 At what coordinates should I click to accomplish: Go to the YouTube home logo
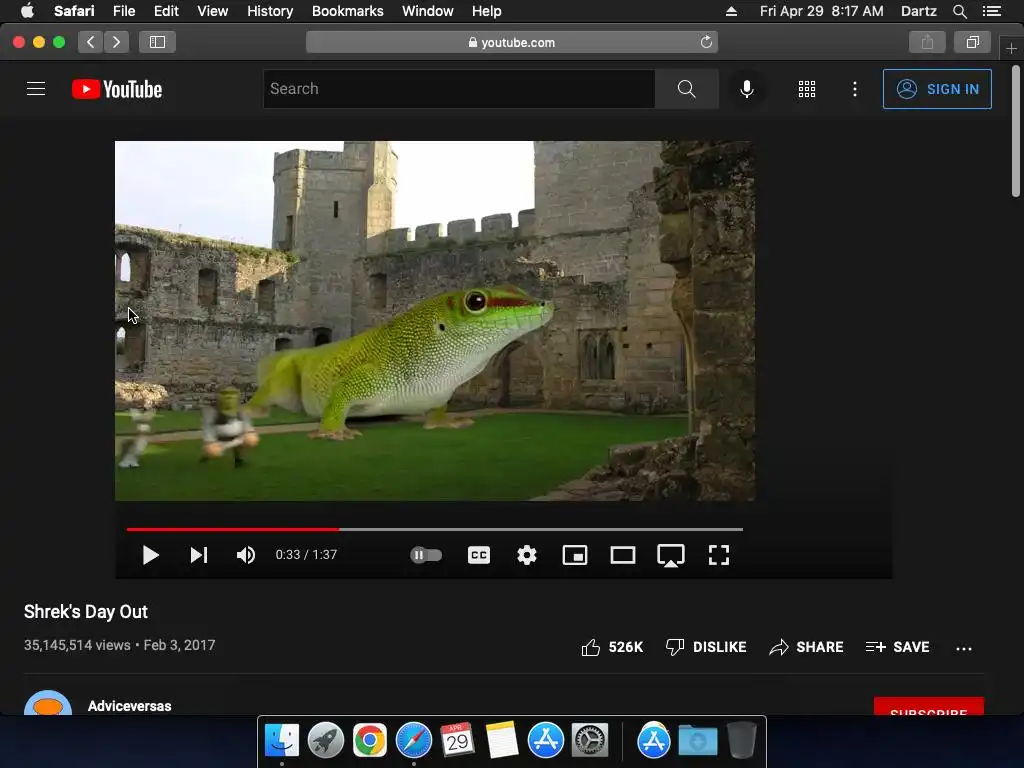pyautogui.click(x=117, y=89)
